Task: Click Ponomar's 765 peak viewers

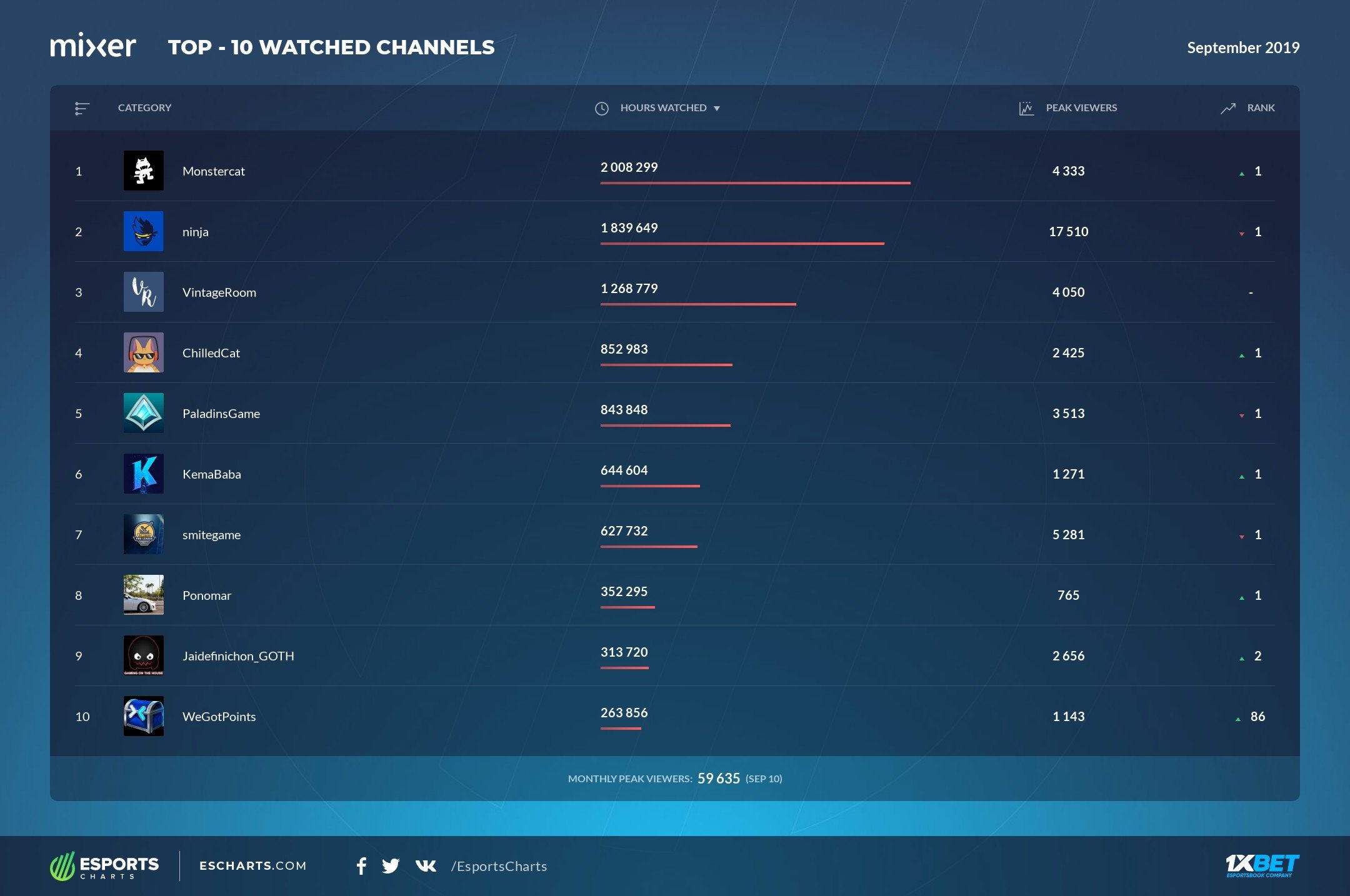Action: pos(1069,595)
